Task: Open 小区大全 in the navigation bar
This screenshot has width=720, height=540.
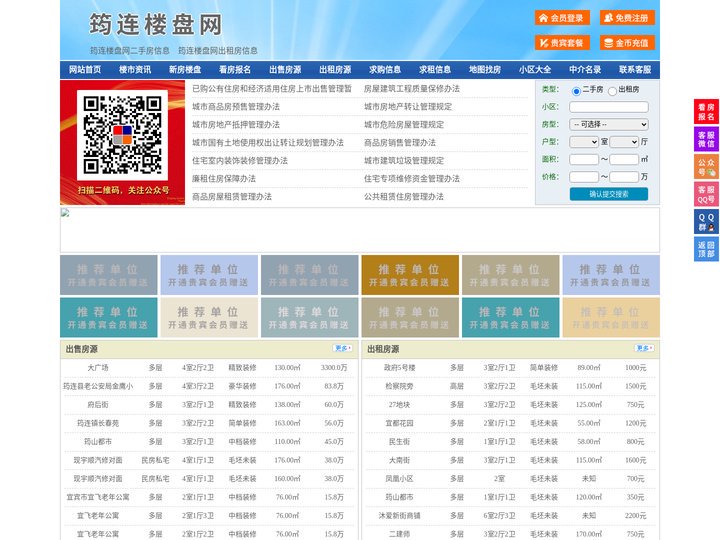Action: pyautogui.click(x=535, y=69)
